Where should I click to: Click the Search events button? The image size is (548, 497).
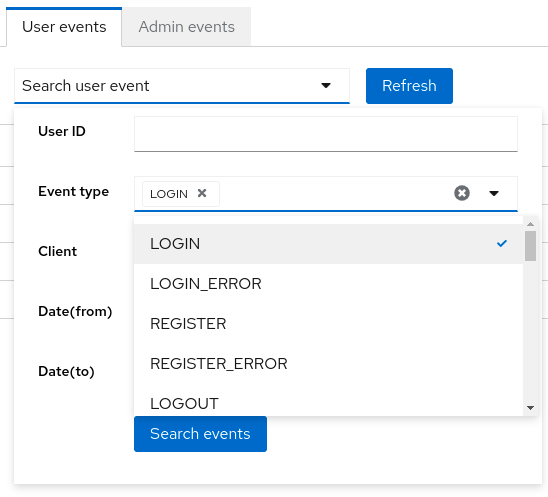tap(200, 434)
